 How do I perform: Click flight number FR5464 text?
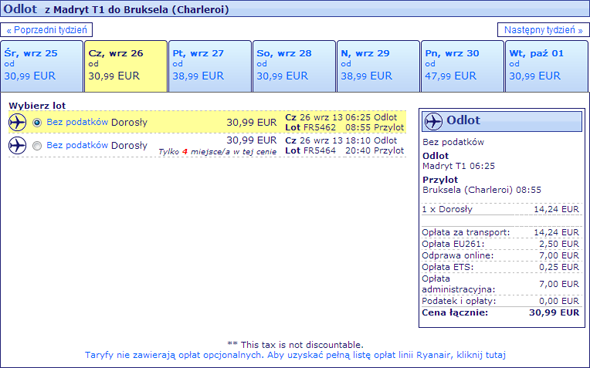(319, 151)
